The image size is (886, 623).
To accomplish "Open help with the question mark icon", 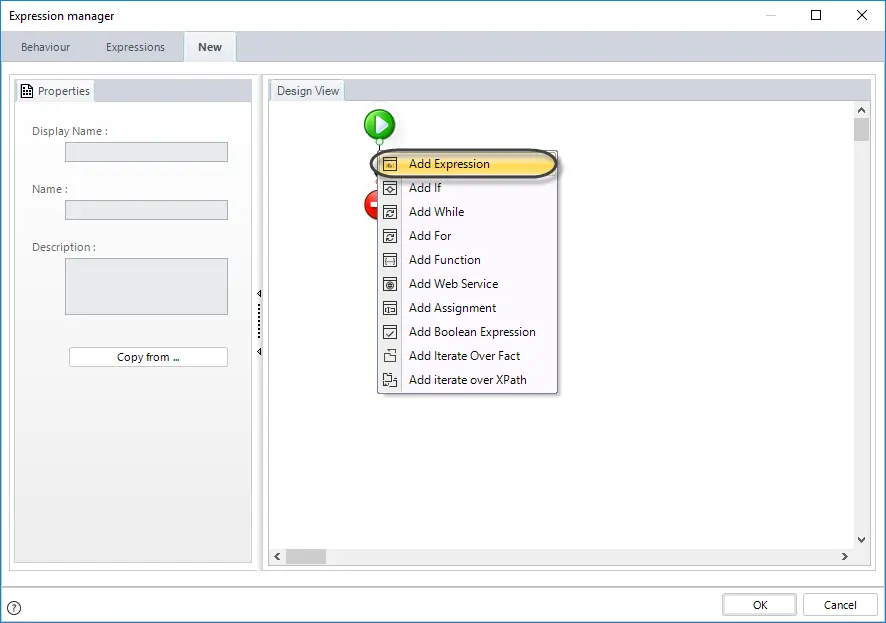I will click(14, 608).
